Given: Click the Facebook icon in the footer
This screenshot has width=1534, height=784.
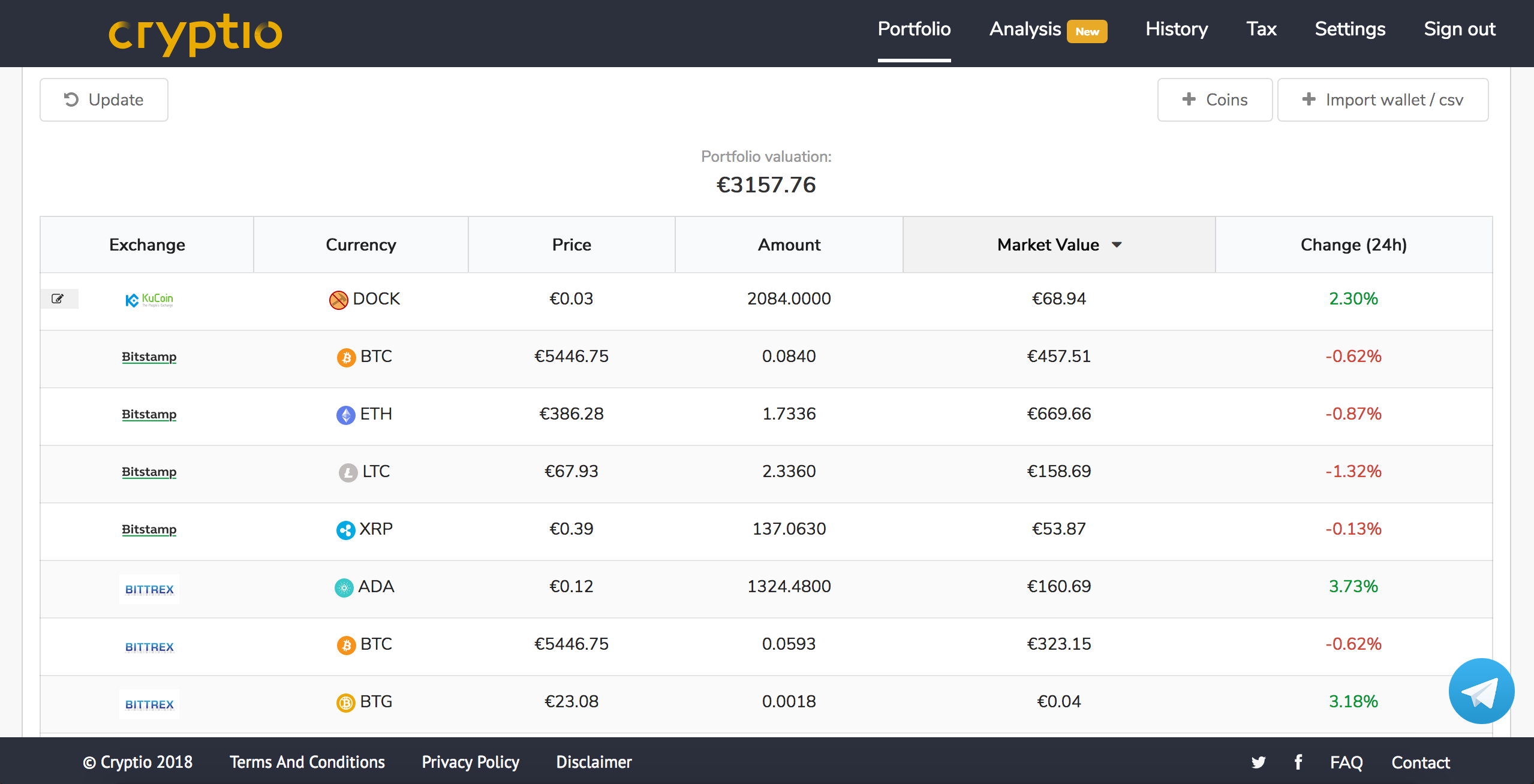Looking at the screenshot, I should [x=1298, y=762].
